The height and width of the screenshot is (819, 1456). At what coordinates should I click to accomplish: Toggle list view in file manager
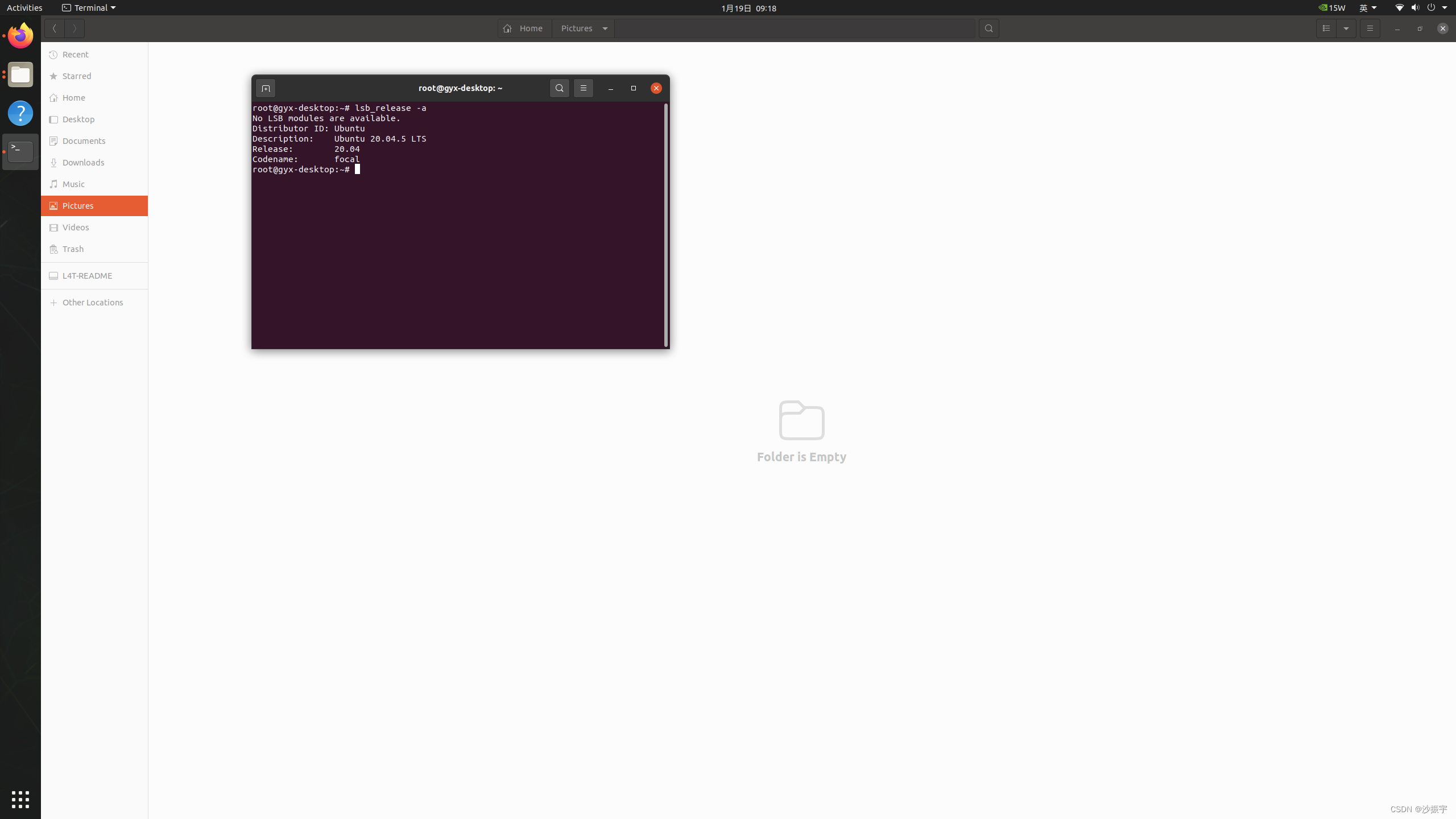point(1326,28)
